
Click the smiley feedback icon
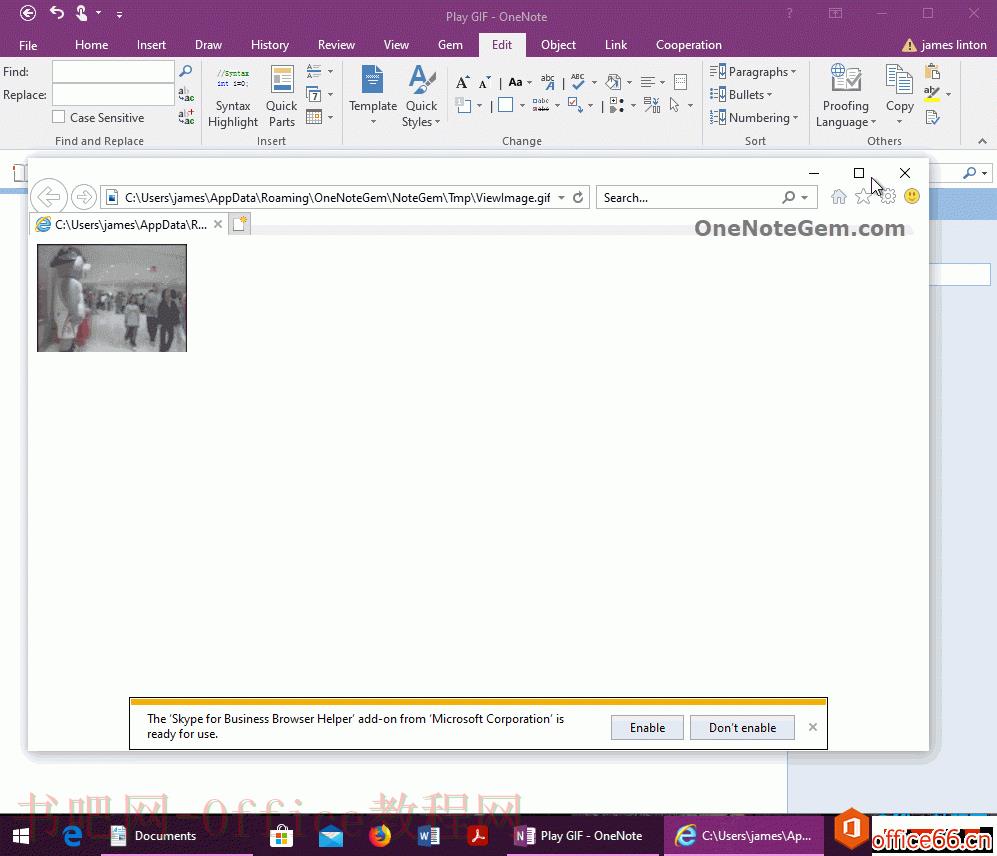tap(912, 196)
